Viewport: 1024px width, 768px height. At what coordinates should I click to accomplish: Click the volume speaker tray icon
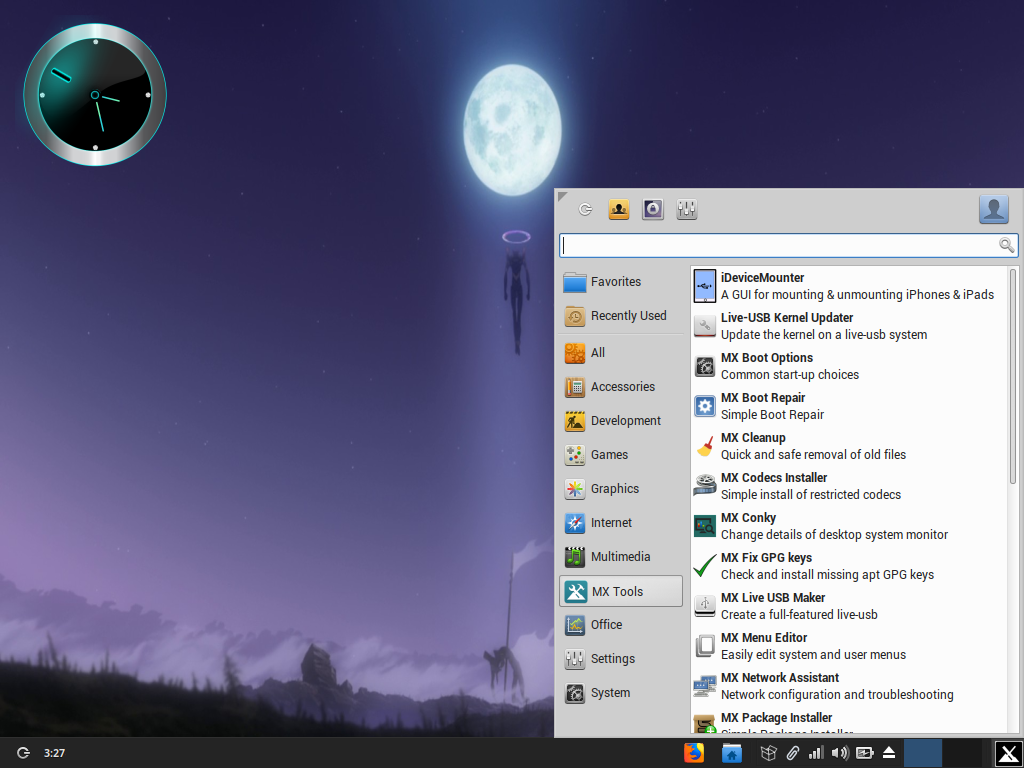pos(840,753)
